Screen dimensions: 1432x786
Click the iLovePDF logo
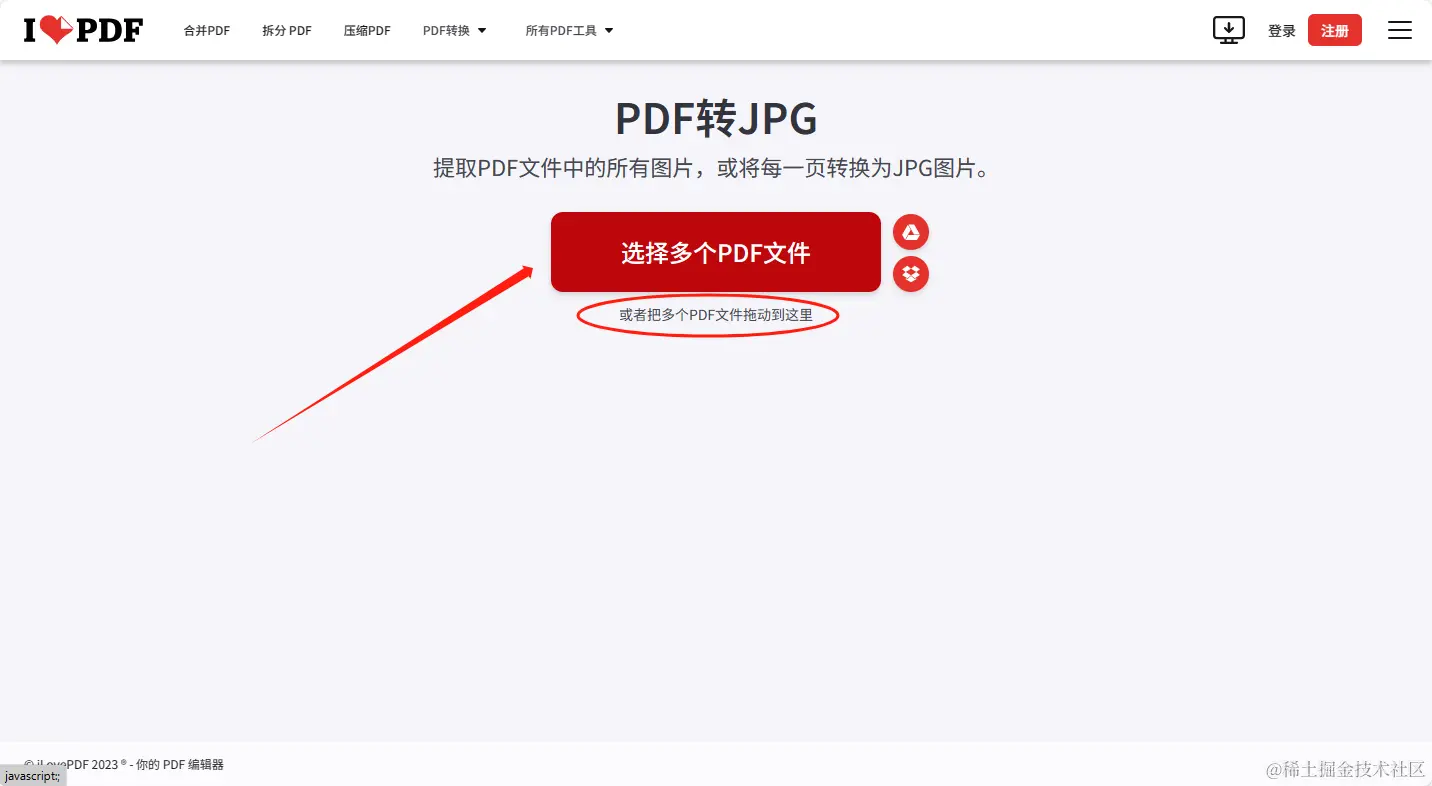click(83, 29)
